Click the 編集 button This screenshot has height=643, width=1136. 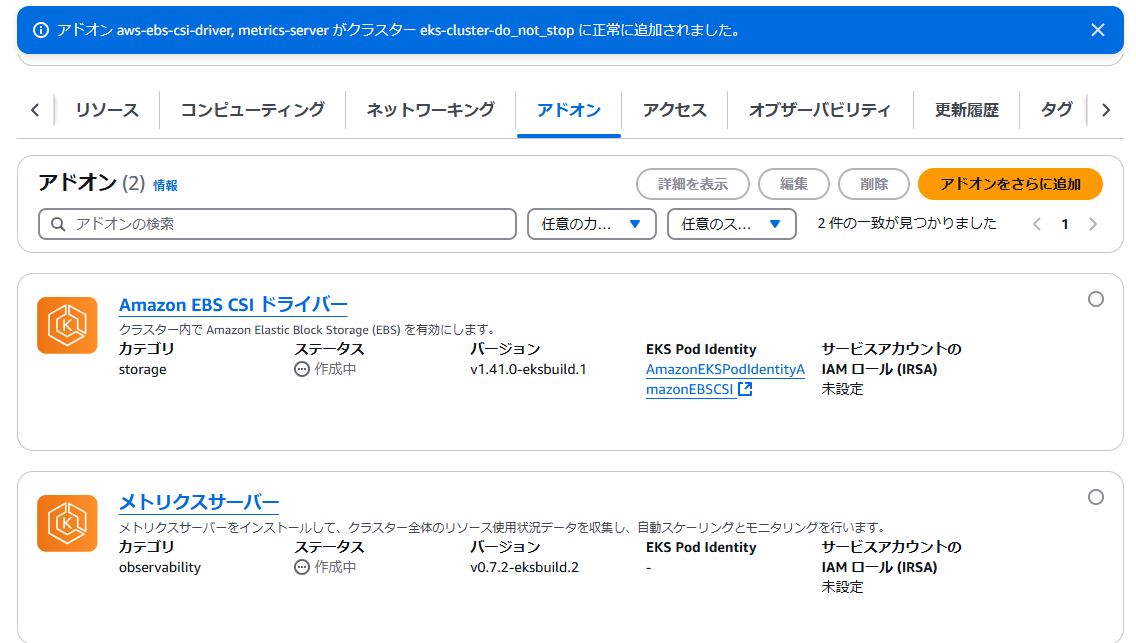point(793,184)
